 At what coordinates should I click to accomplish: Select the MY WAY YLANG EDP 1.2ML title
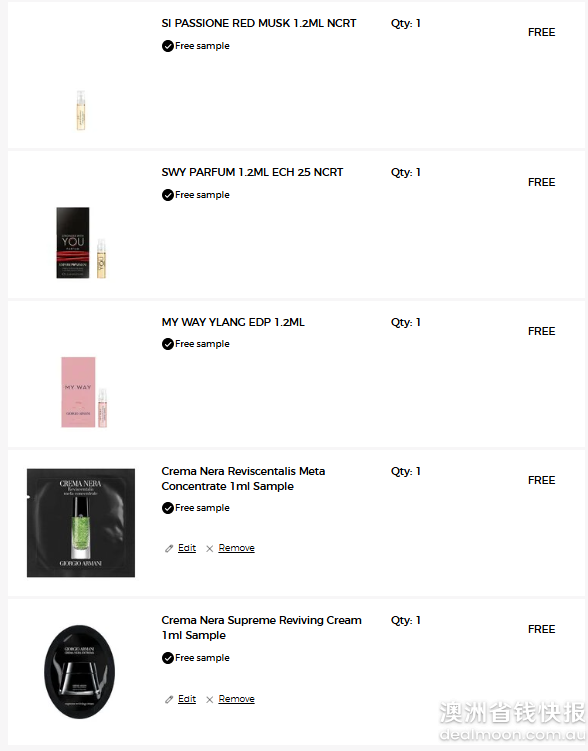(233, 322)
